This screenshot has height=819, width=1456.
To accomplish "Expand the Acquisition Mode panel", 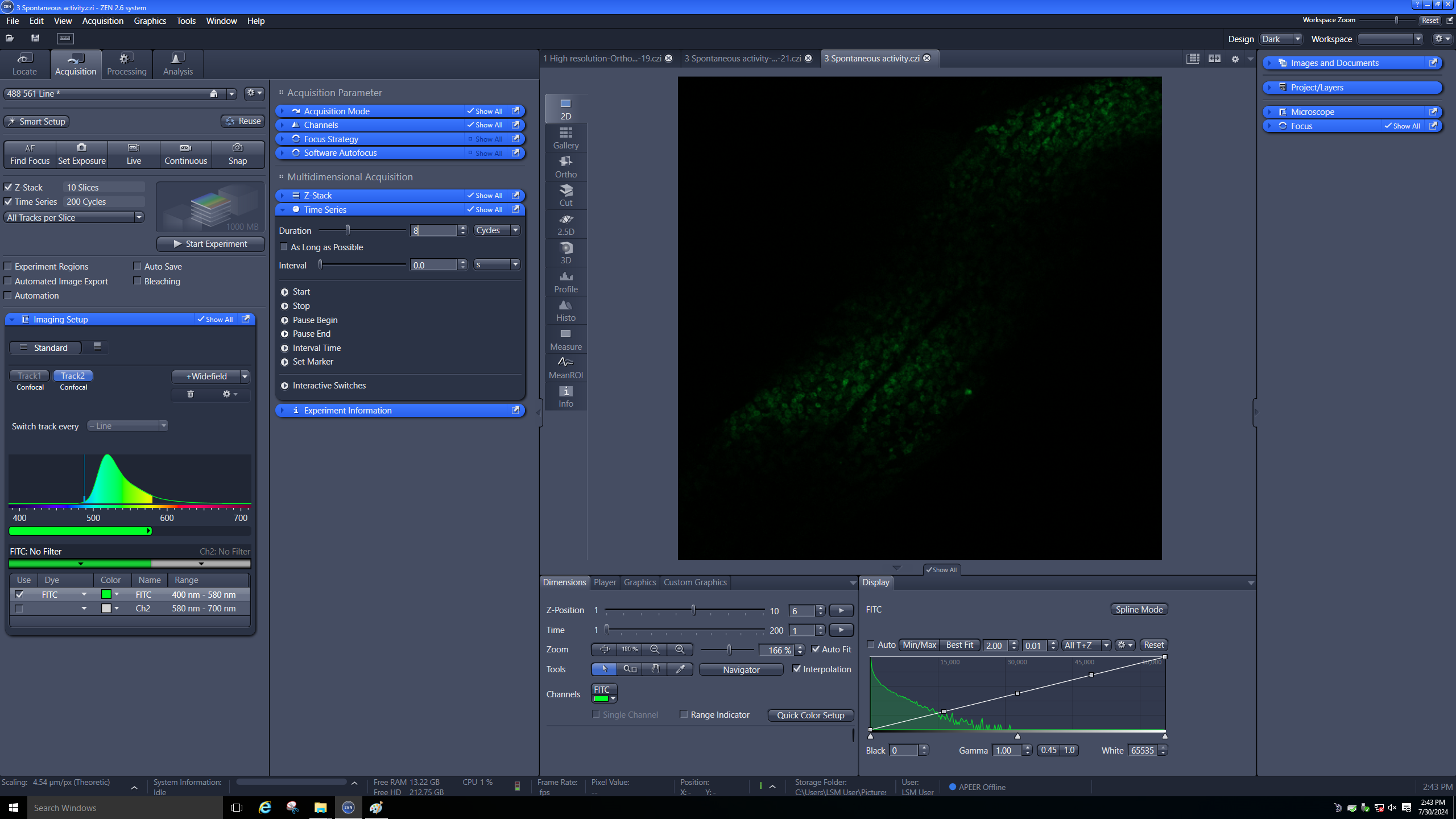I will coord(337,111).
